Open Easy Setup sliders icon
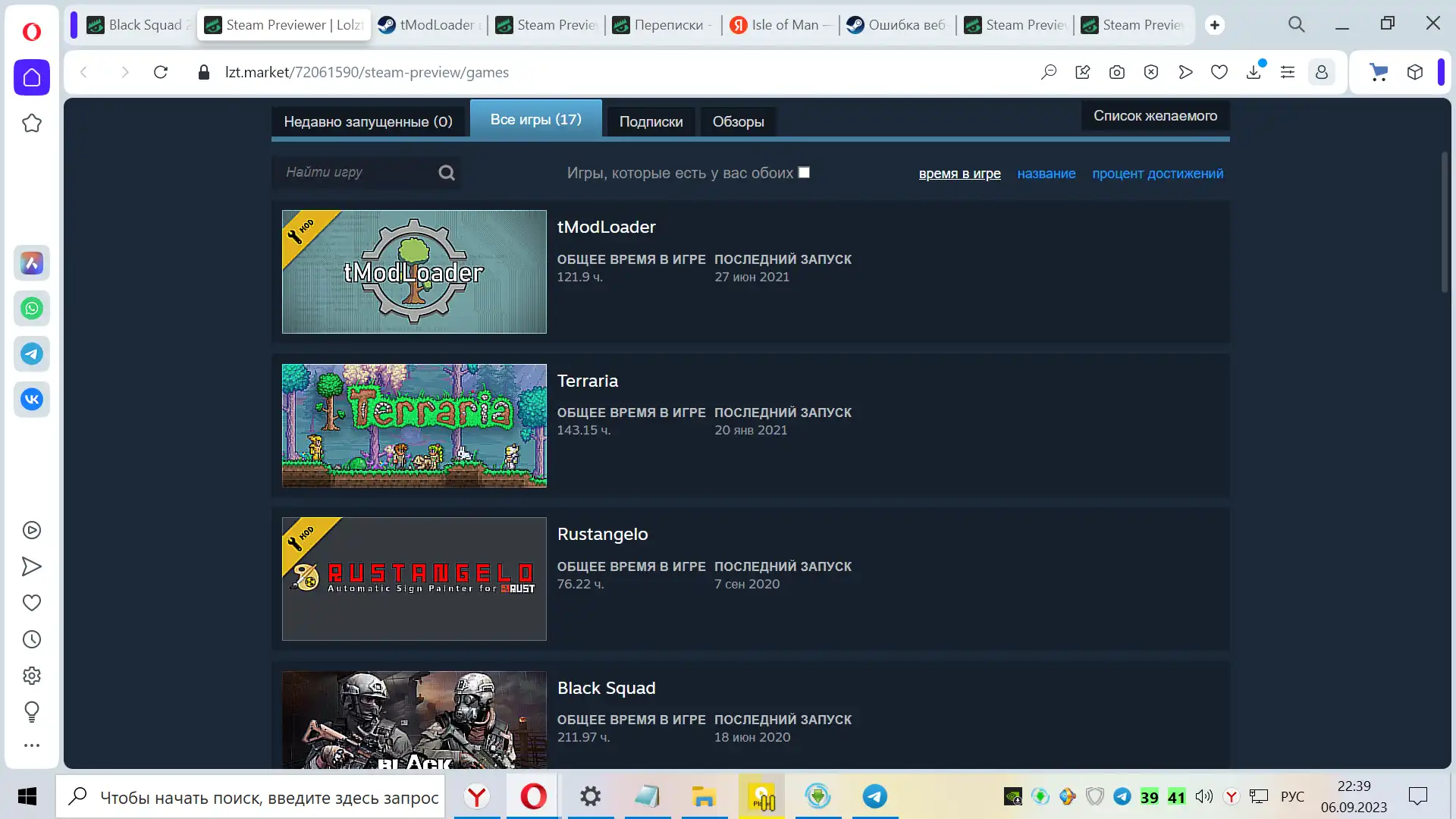Image resolution: width=1456 pixels, height=819 pixels. pyautogui.click(x=1288, y=72)
